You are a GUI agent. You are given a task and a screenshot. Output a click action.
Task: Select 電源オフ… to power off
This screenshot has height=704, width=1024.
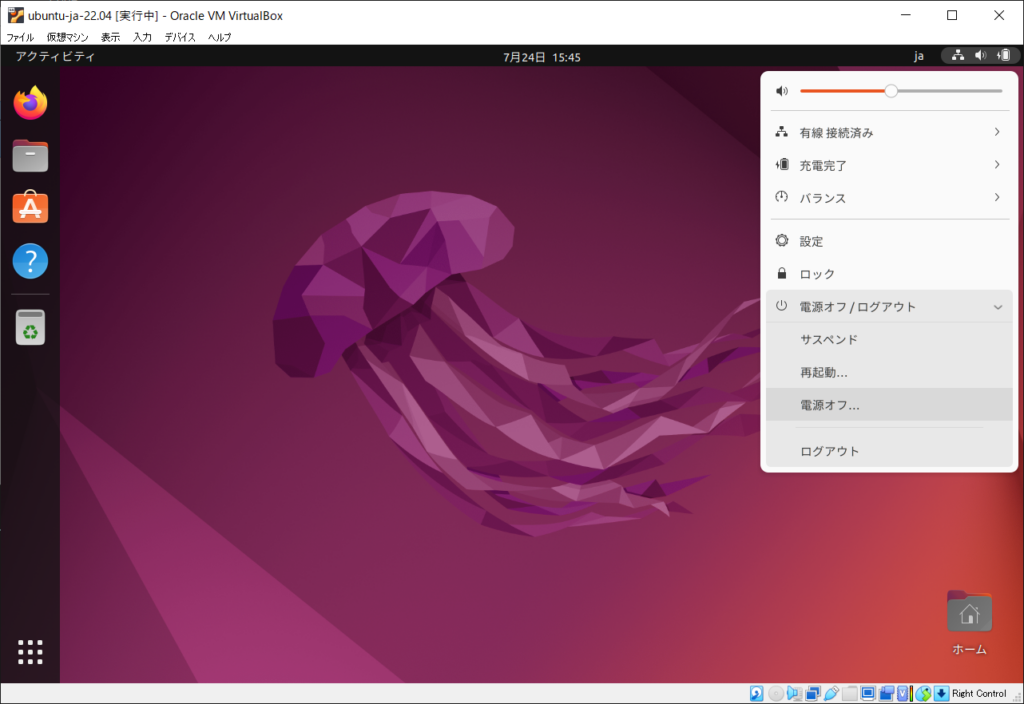pos(830,405)
